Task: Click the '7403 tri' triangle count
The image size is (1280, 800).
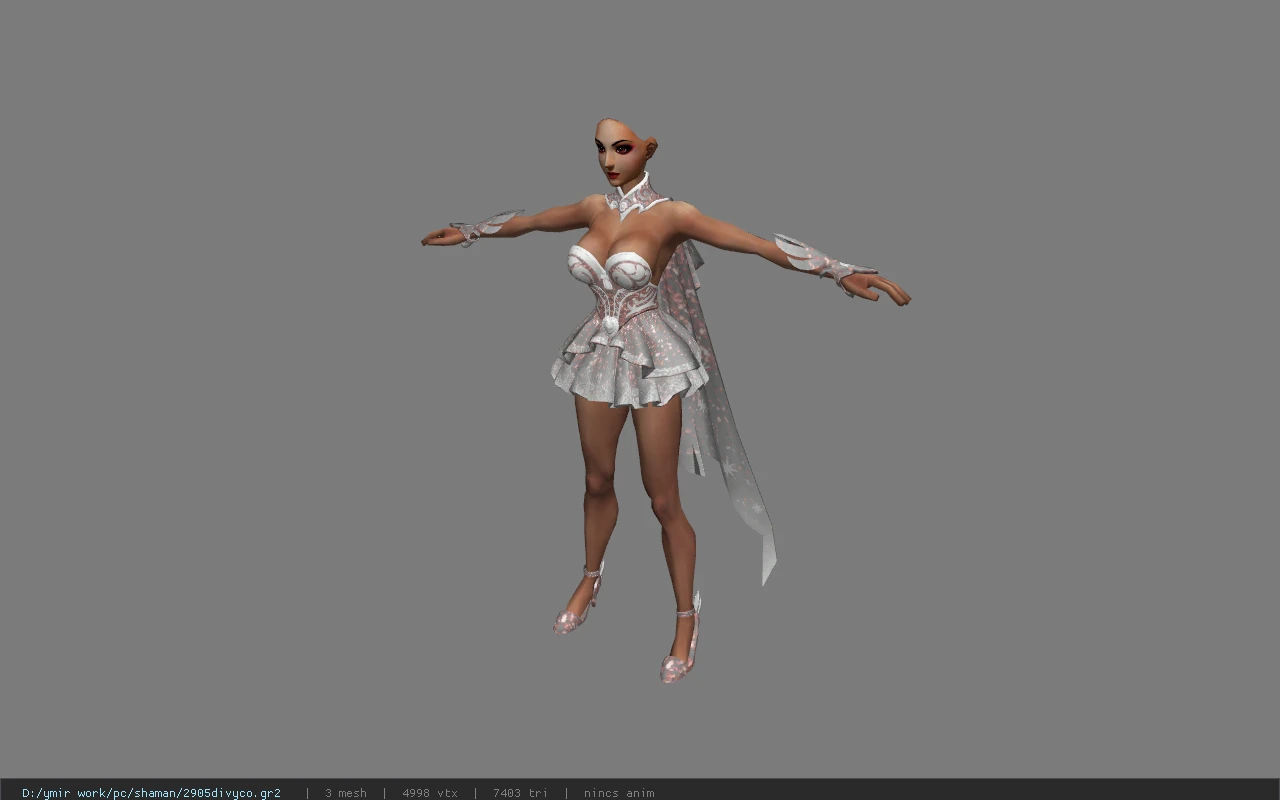Action: point(520,793)
